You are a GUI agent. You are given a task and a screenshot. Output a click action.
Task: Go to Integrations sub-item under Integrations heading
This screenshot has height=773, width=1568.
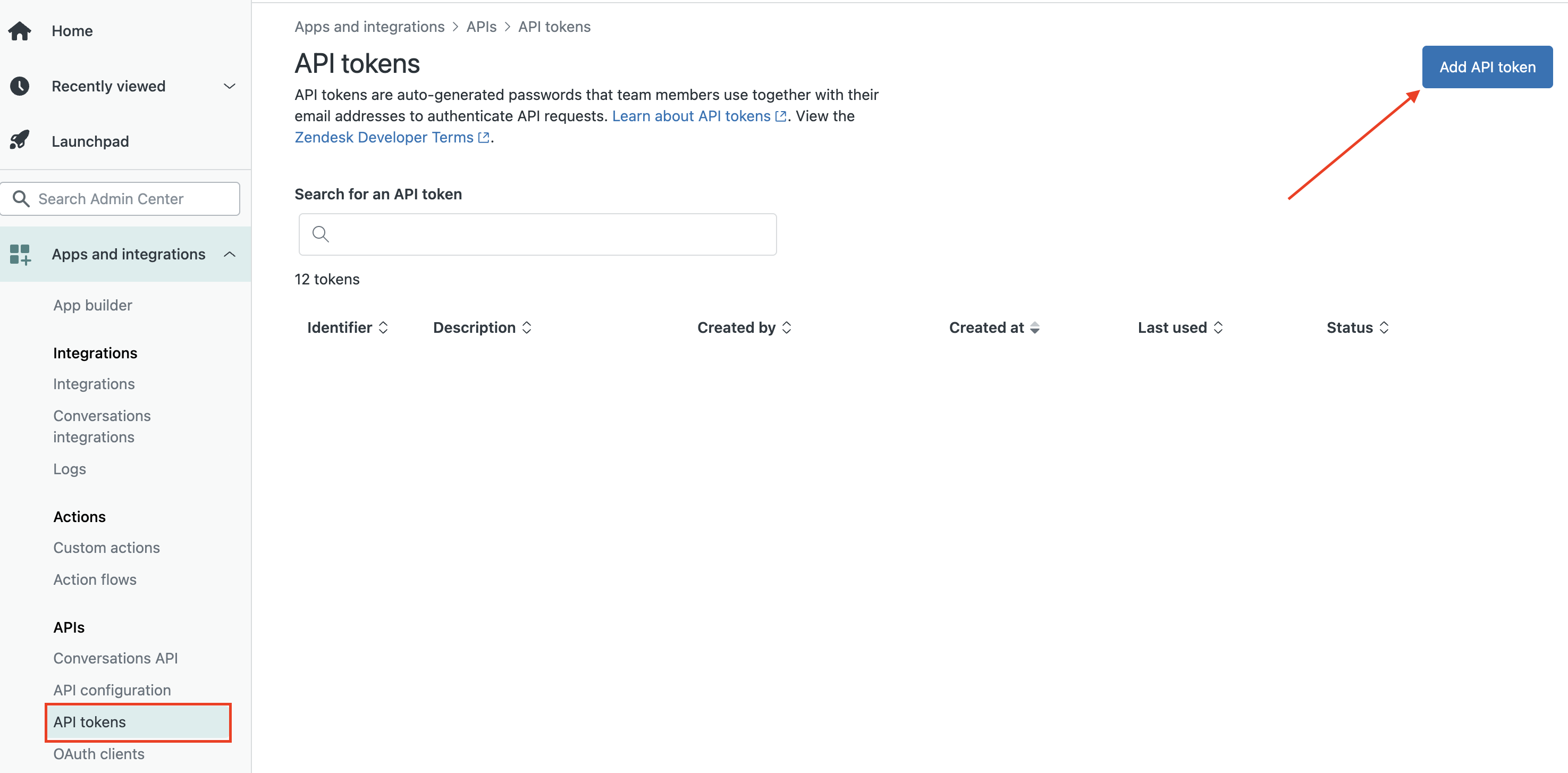pyautogui.click(x=94, y=383)
